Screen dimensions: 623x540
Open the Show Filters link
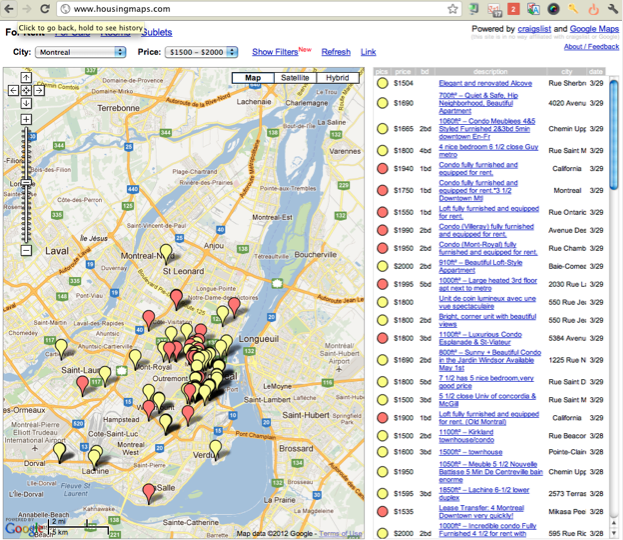click(275, 52)
